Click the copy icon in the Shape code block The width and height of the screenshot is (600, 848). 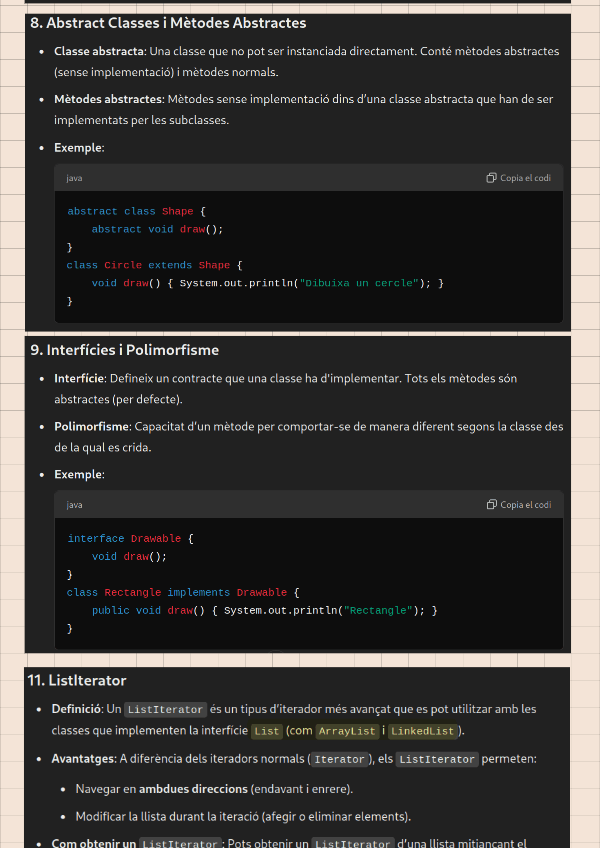[x=491, y=178]
